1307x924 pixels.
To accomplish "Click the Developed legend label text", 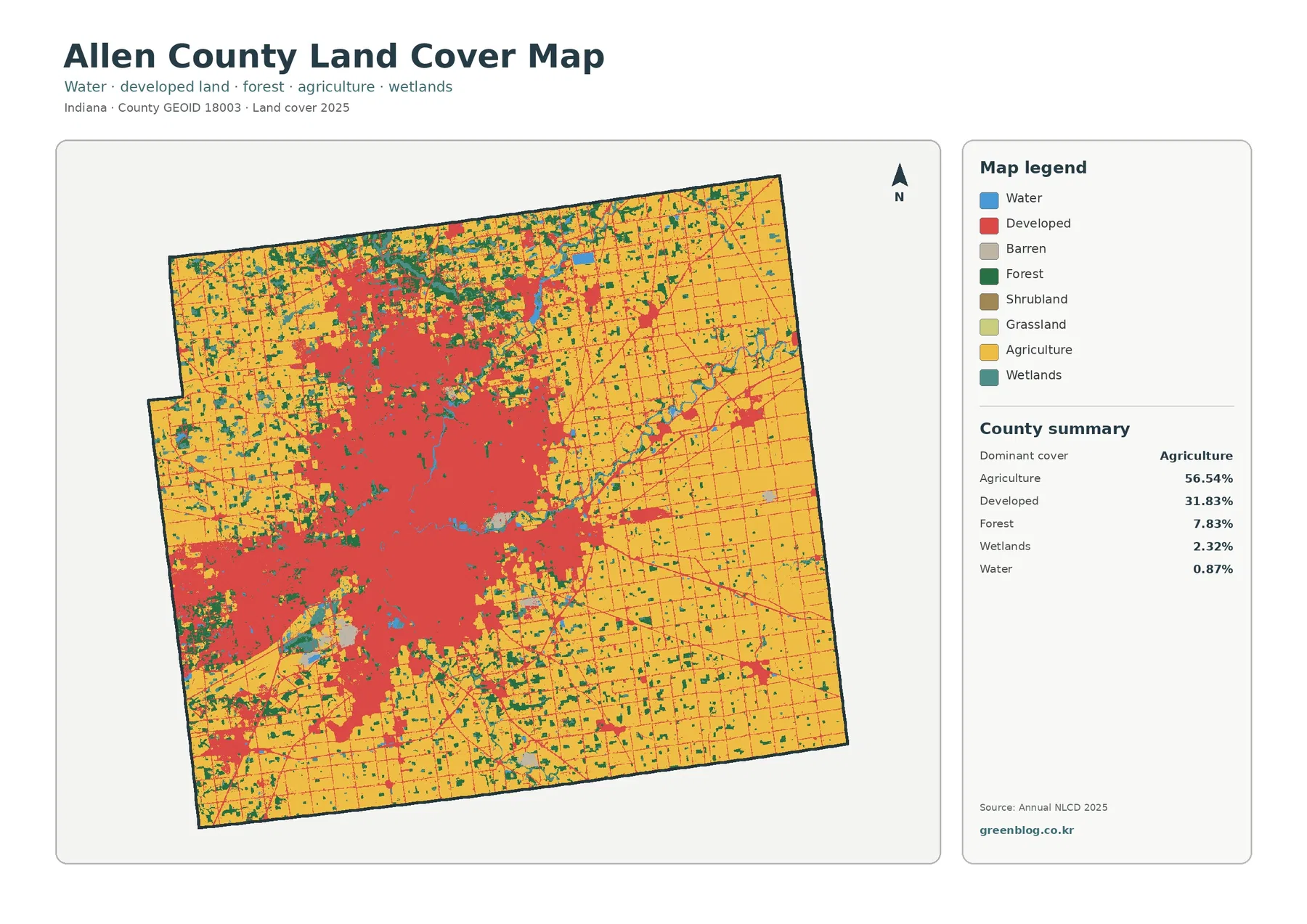I will (x=1038, y=224).
